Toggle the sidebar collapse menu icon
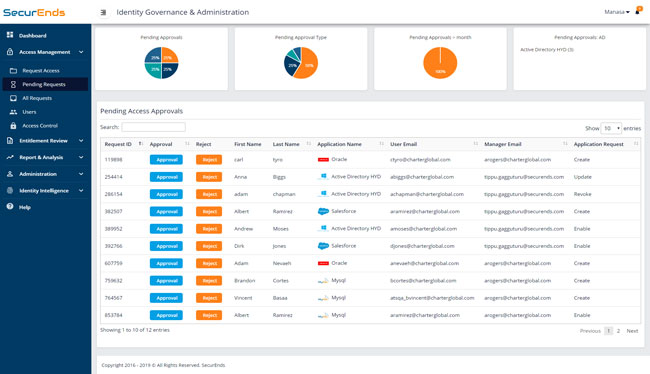Viewport: 650px width, 374px height. 103,12
